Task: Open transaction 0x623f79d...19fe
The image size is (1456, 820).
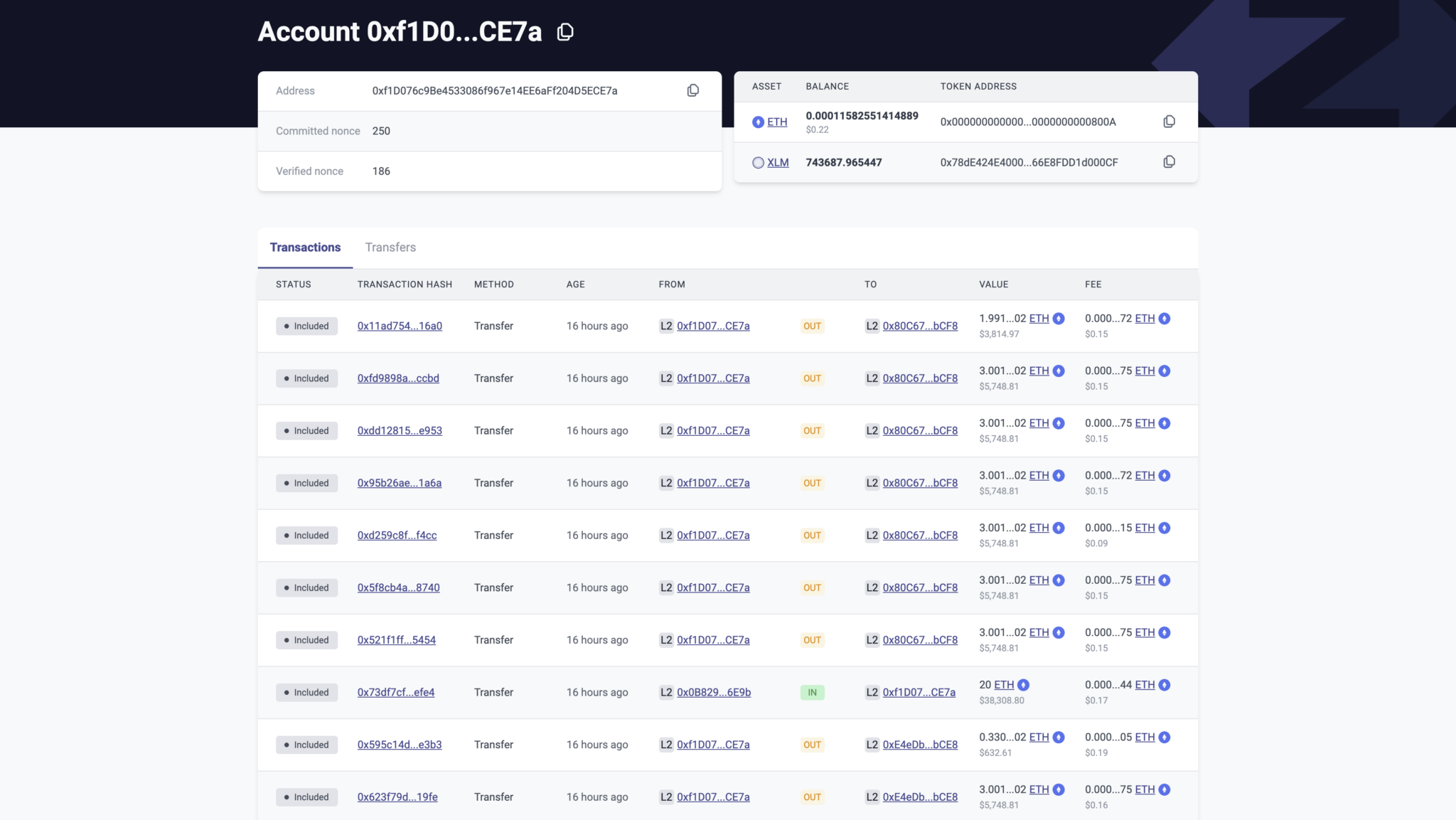Action: click(397, 797)
